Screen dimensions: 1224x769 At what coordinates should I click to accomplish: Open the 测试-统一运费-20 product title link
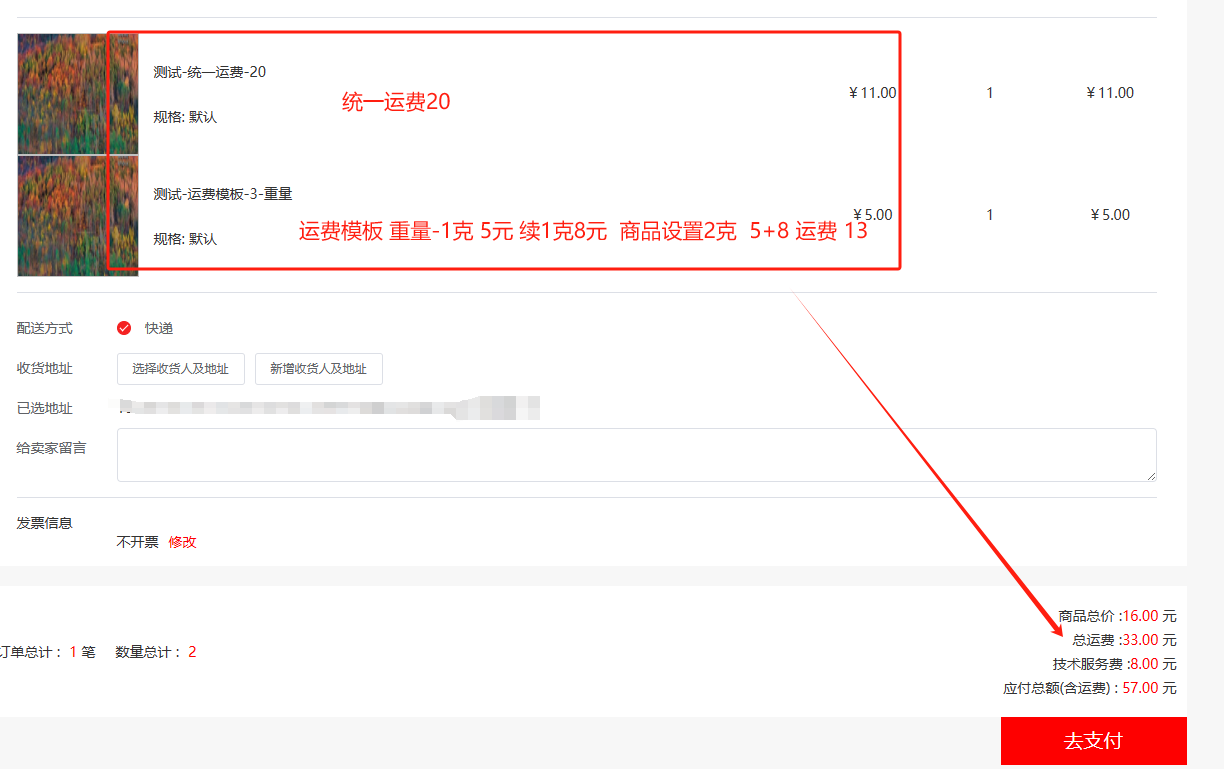210,72
